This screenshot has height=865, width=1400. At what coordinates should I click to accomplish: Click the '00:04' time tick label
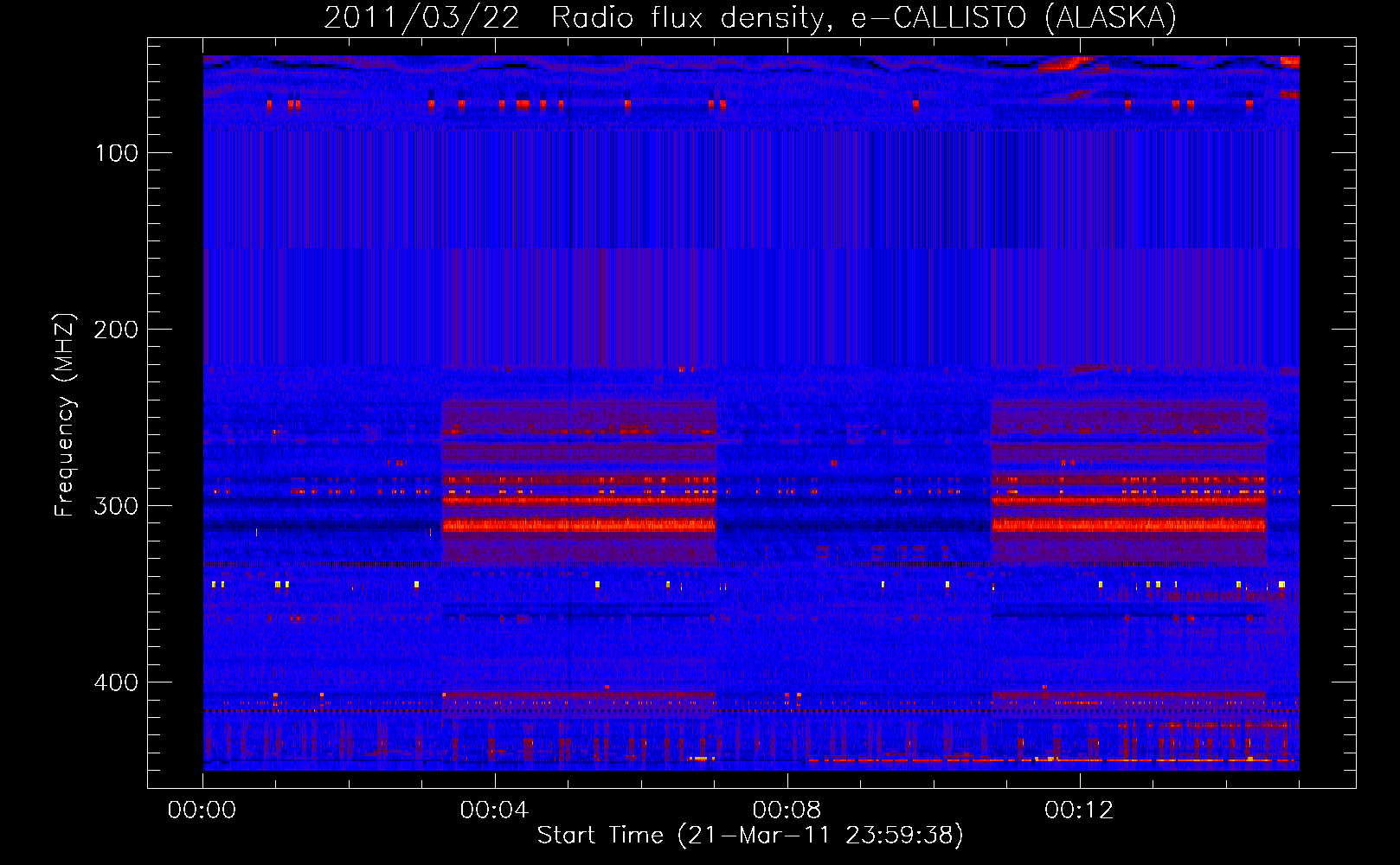pos(494,810)
